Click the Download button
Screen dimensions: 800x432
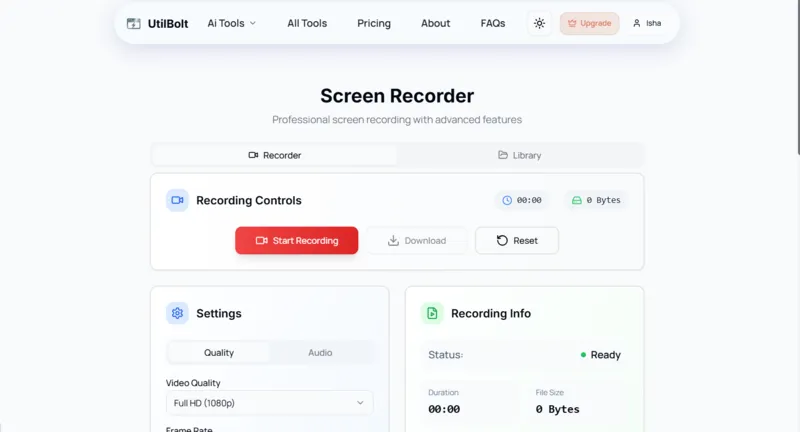(x=417, y=240)
